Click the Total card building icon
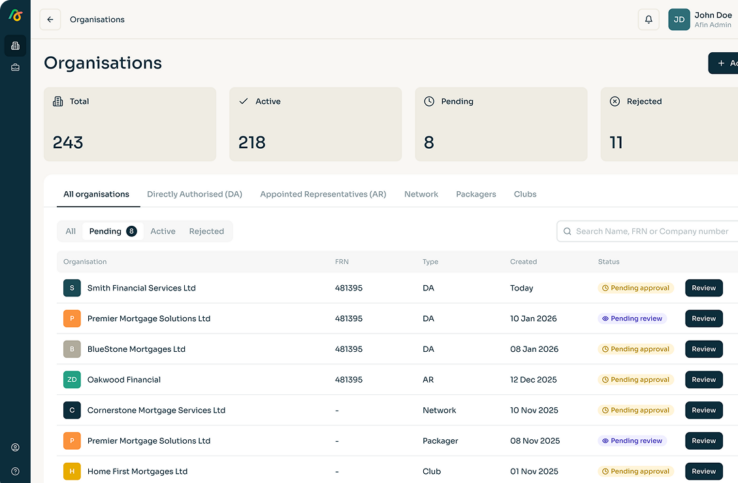Image resolution: width=738 pixels, height=483 pixels. pos(58,101)
